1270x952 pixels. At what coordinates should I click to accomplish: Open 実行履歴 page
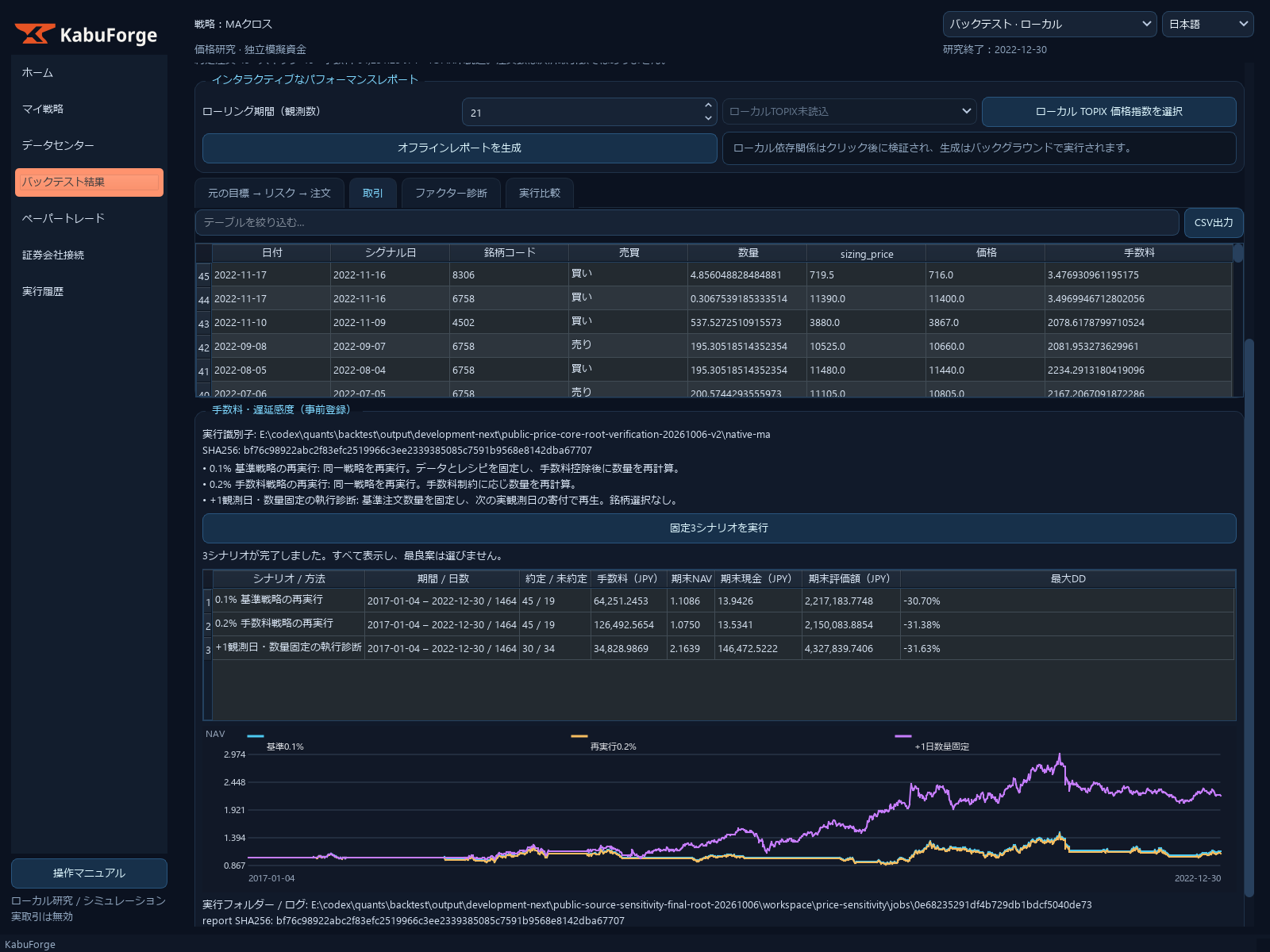[x=89, y=291]
